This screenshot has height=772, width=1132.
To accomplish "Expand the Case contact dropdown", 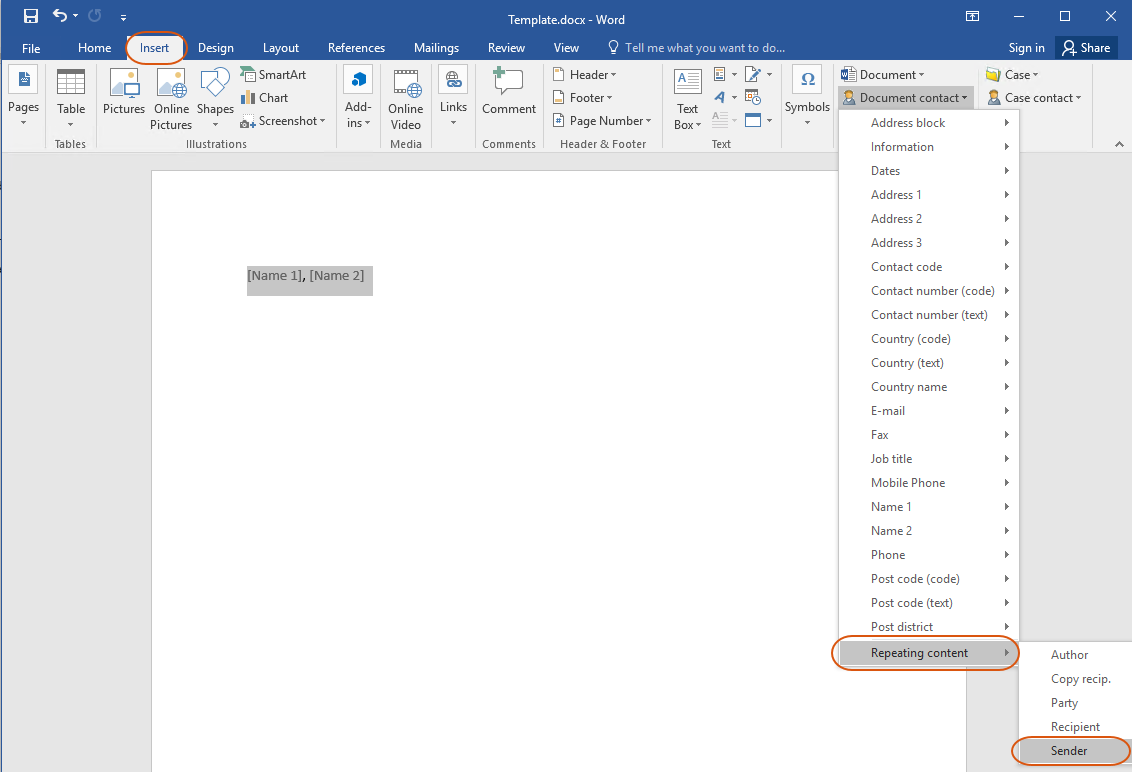I will (1034, 98).
